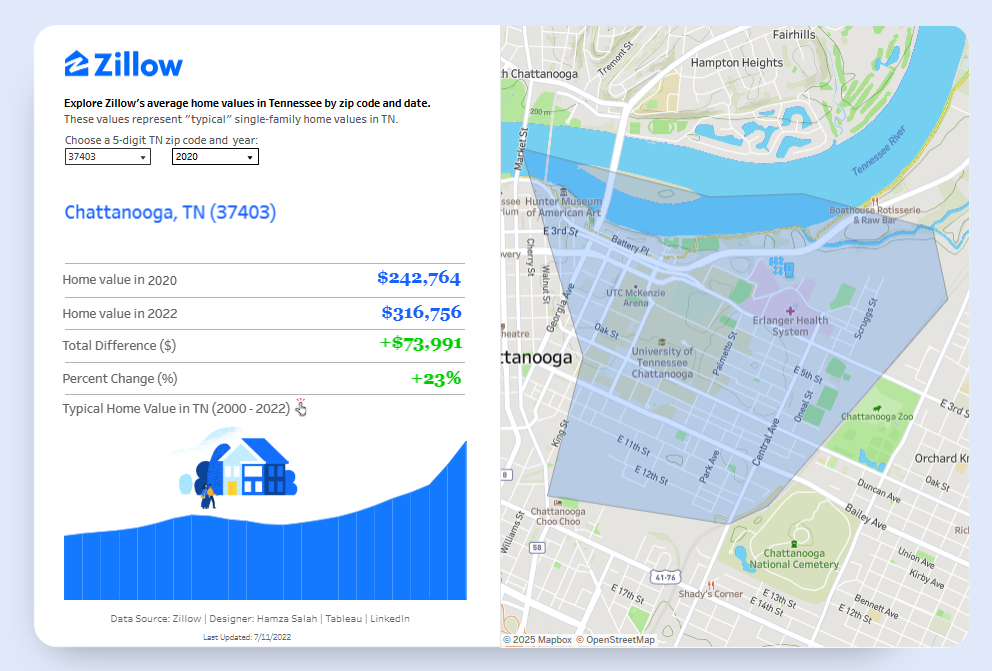
Task: Click the Chattanooga National Cemetery marker
Action: pos(794,543)
